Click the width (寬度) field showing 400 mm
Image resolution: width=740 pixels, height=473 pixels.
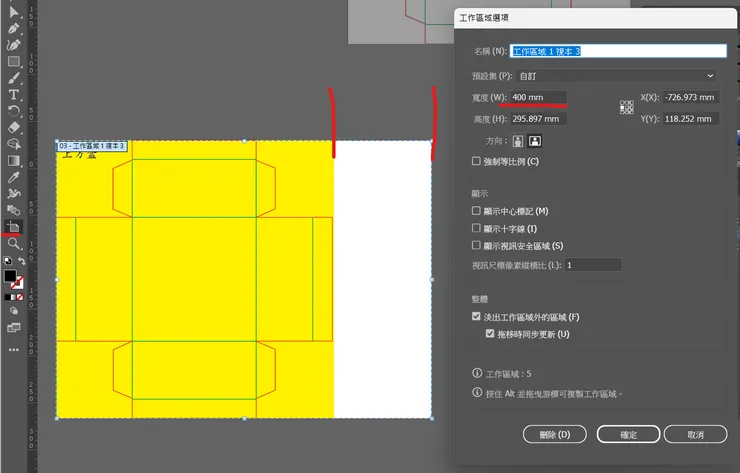(x=538, y=97)
